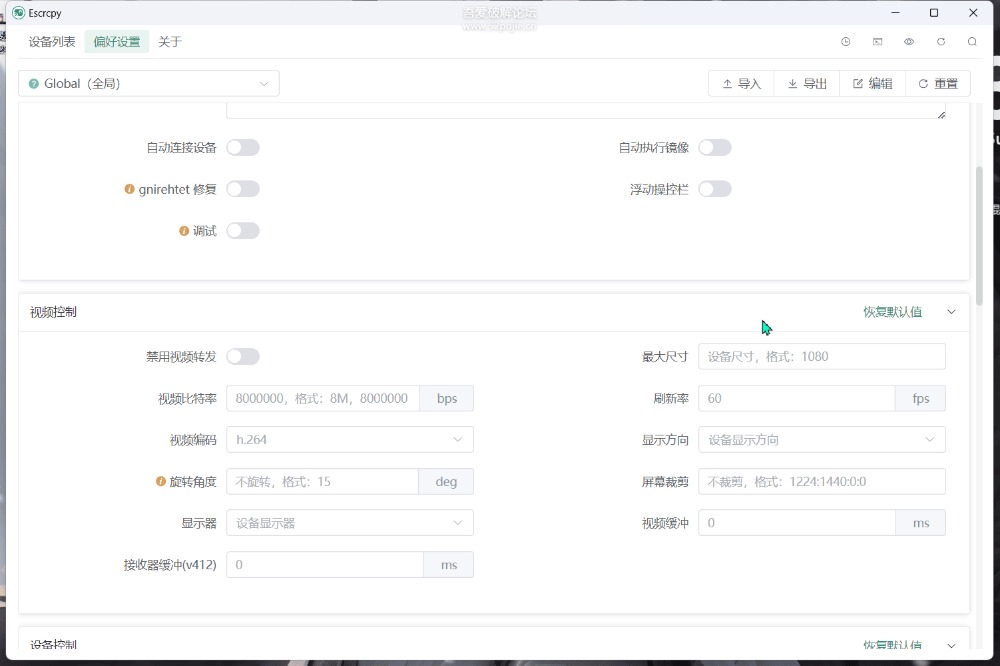Click the info icon beside gnirehtet 修复
This screenshot has height=666, width=1000.
click(129, 189)
